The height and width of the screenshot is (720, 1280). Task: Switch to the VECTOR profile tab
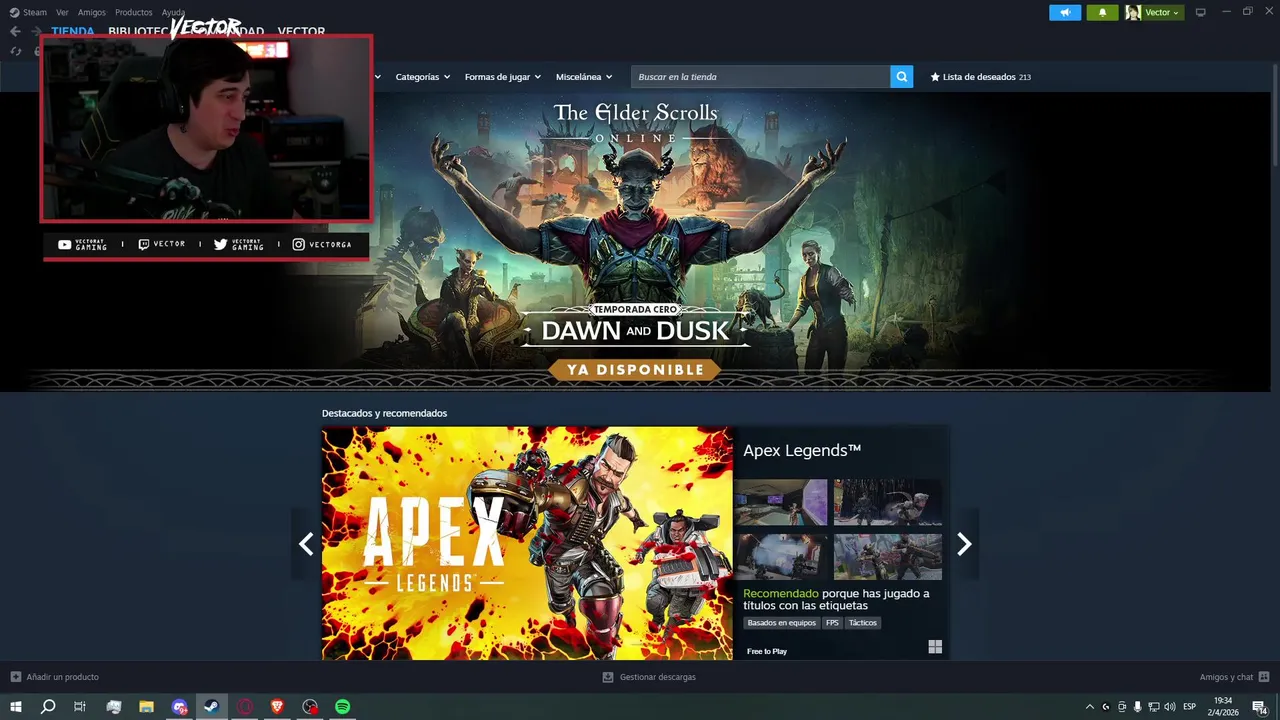tap(301, 31)
